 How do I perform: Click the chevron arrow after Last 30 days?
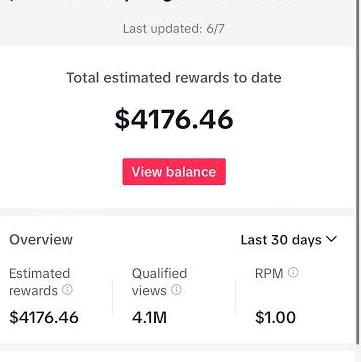point(331,239)
